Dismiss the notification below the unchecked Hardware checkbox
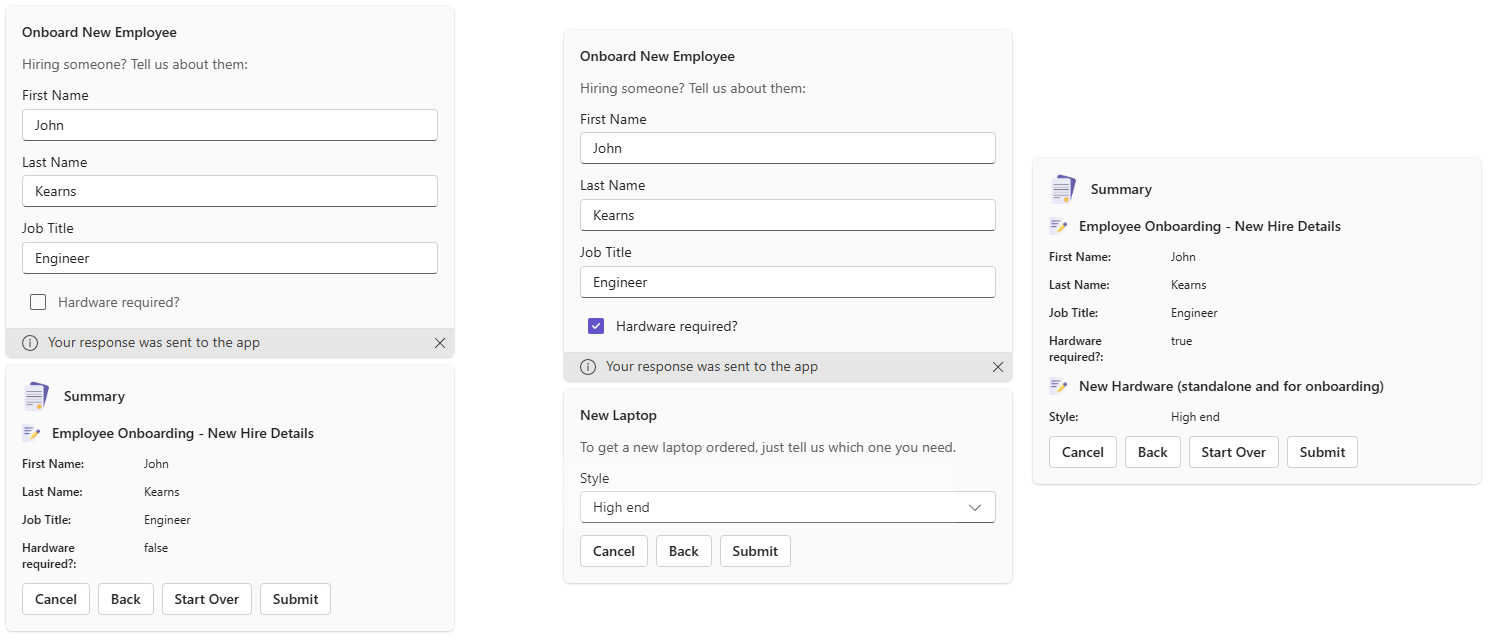This screenshot has width=1507, height=641. pos(440,343)
